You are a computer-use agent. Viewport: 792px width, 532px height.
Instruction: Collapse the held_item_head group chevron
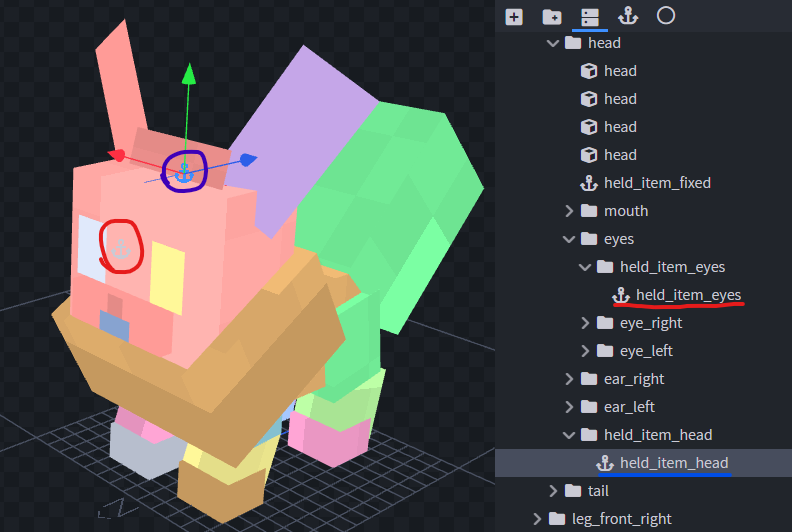coord(569,434)
